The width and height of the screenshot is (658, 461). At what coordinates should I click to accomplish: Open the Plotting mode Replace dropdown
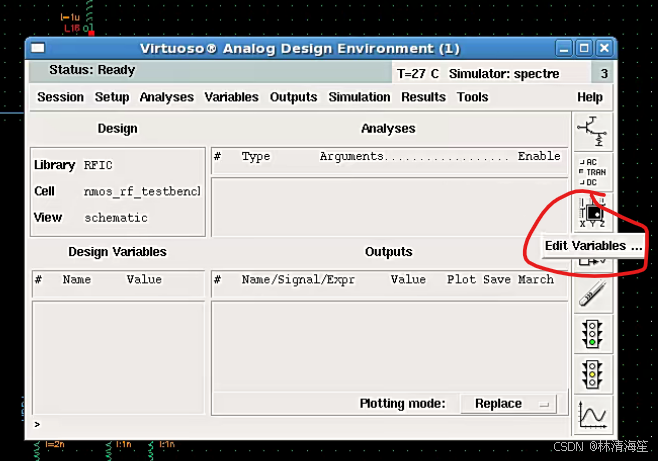click(x=509, y=404)
